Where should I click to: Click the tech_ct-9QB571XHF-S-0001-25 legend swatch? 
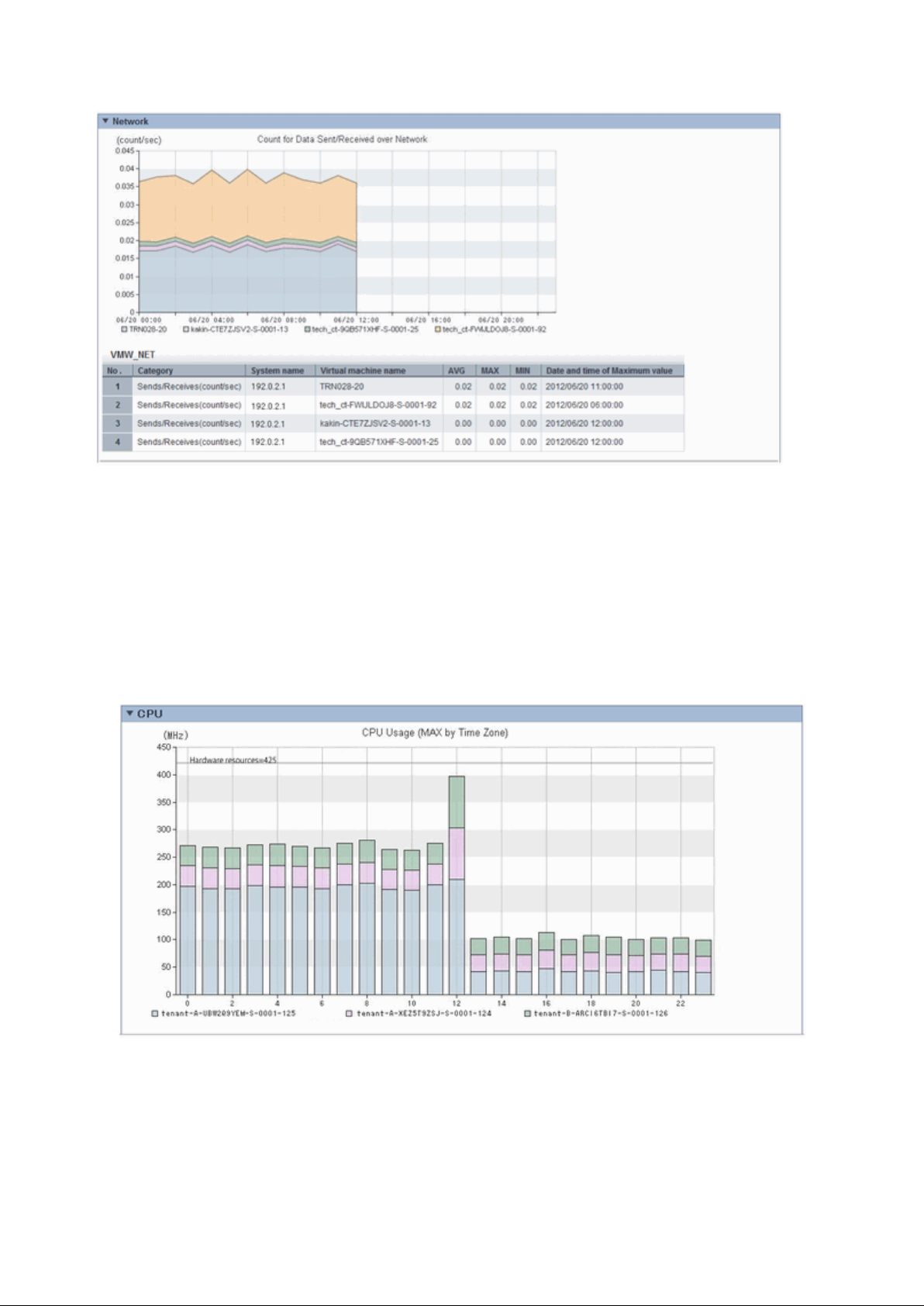307,329
